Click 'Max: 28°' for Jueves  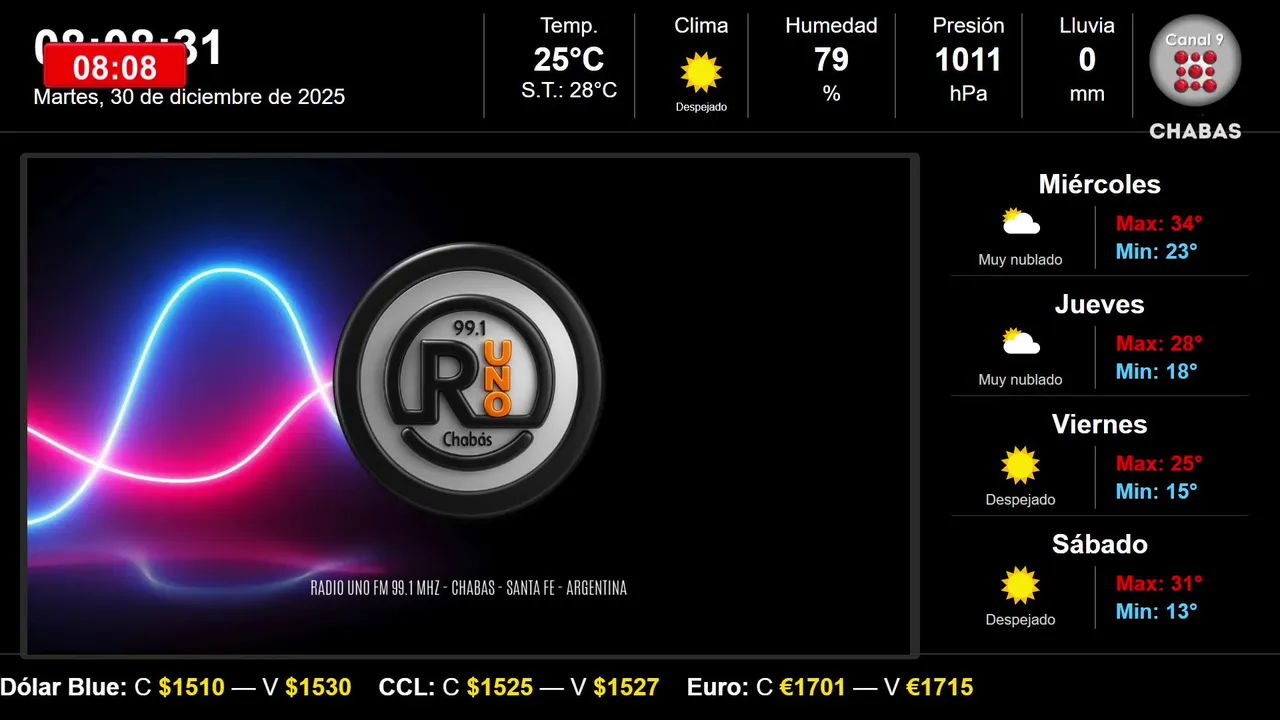click(1159, 343)
